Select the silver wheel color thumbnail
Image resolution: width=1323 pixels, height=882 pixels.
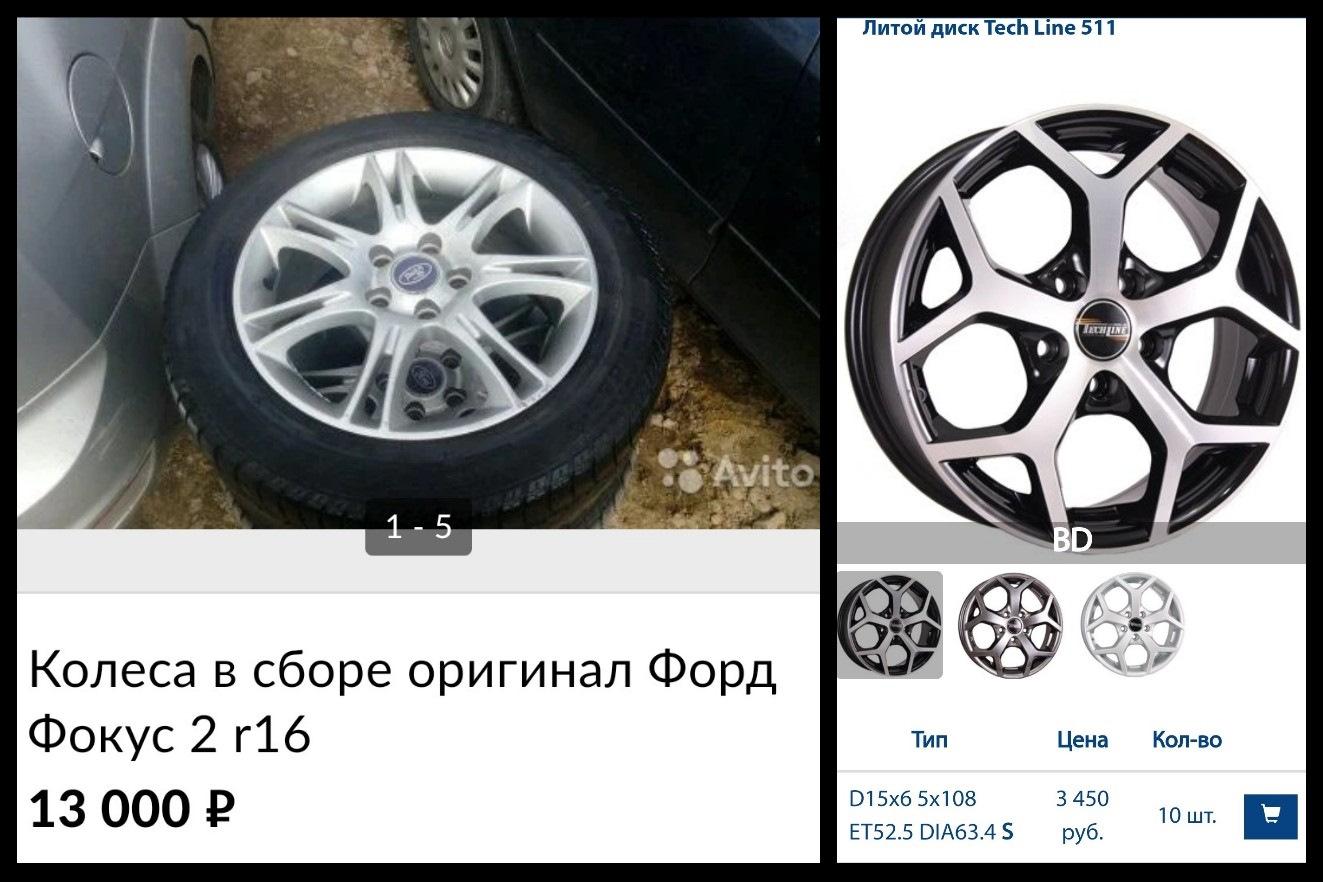[x=1132, y=625]
